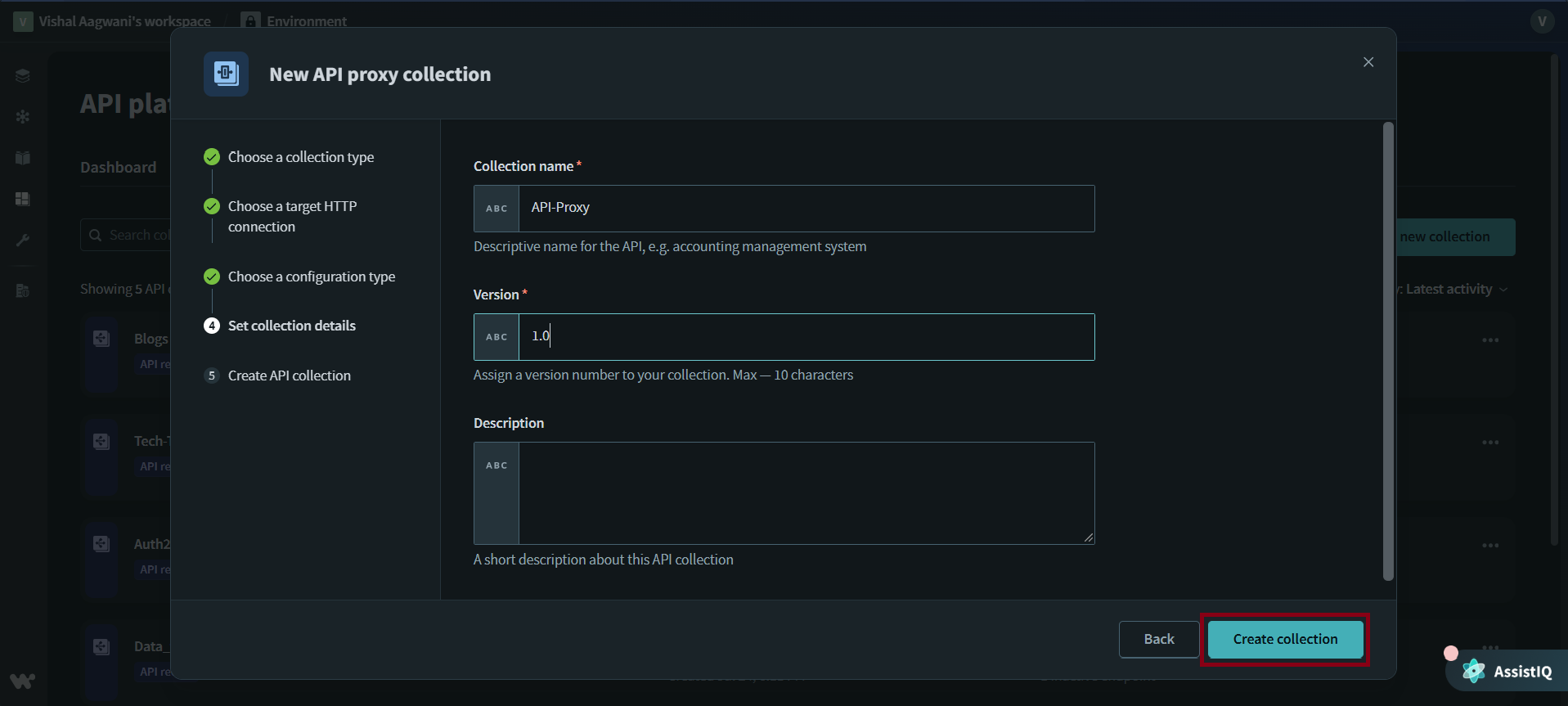Screen dimensions: 1568x706
Task: Click the Data collection icon
Action: tap(101, 647)
